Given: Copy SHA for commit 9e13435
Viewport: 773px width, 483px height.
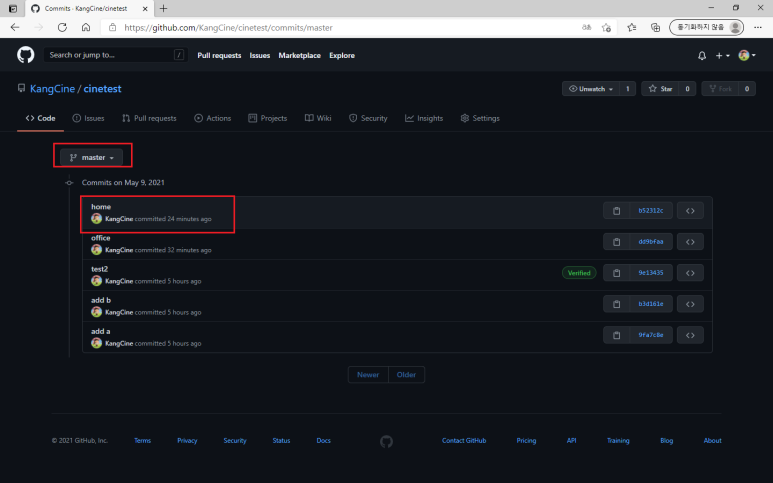Looking at the screenshot, I should tap(616, 273).
